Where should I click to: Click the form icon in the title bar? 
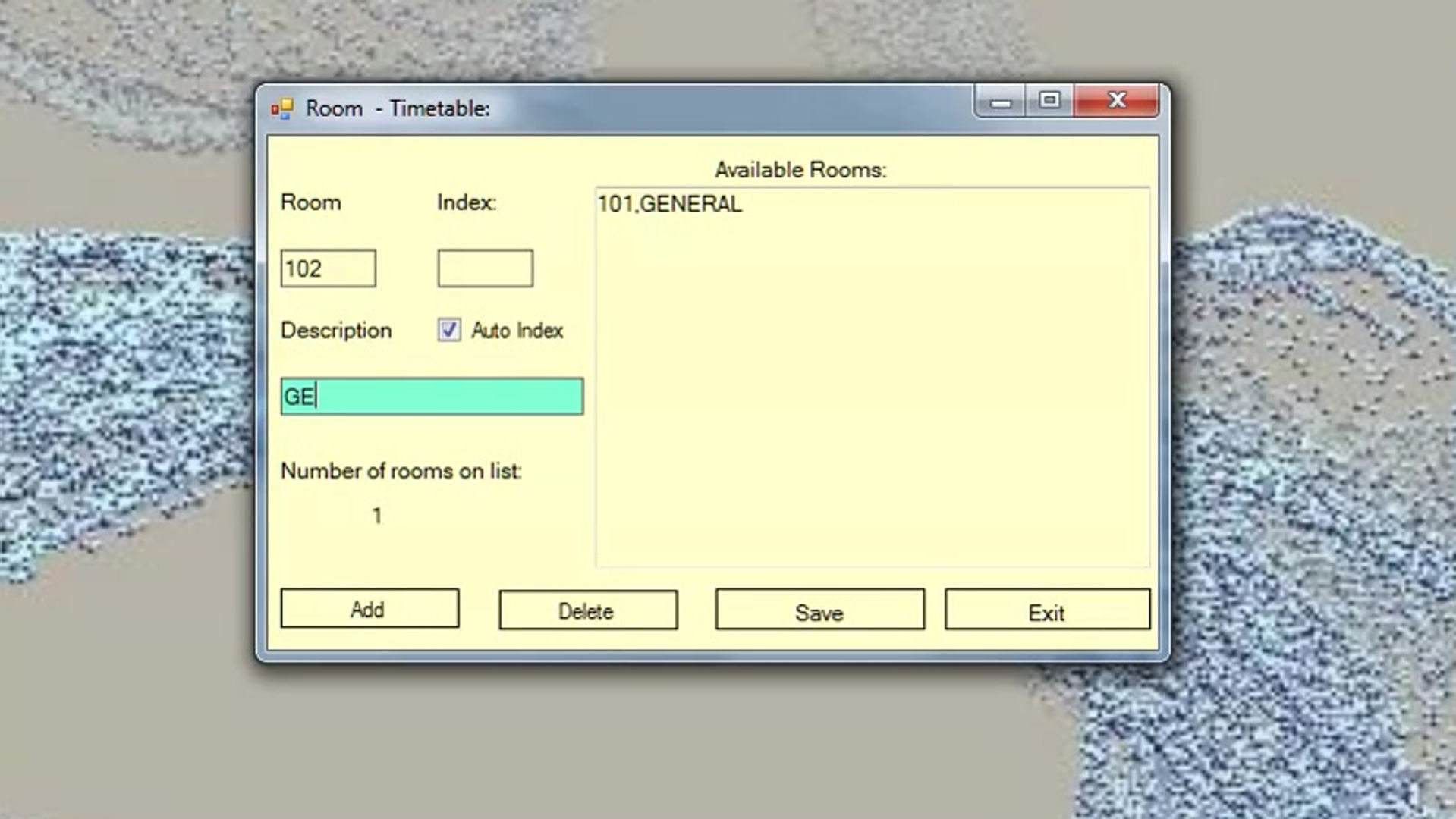[x=282, y=109]
